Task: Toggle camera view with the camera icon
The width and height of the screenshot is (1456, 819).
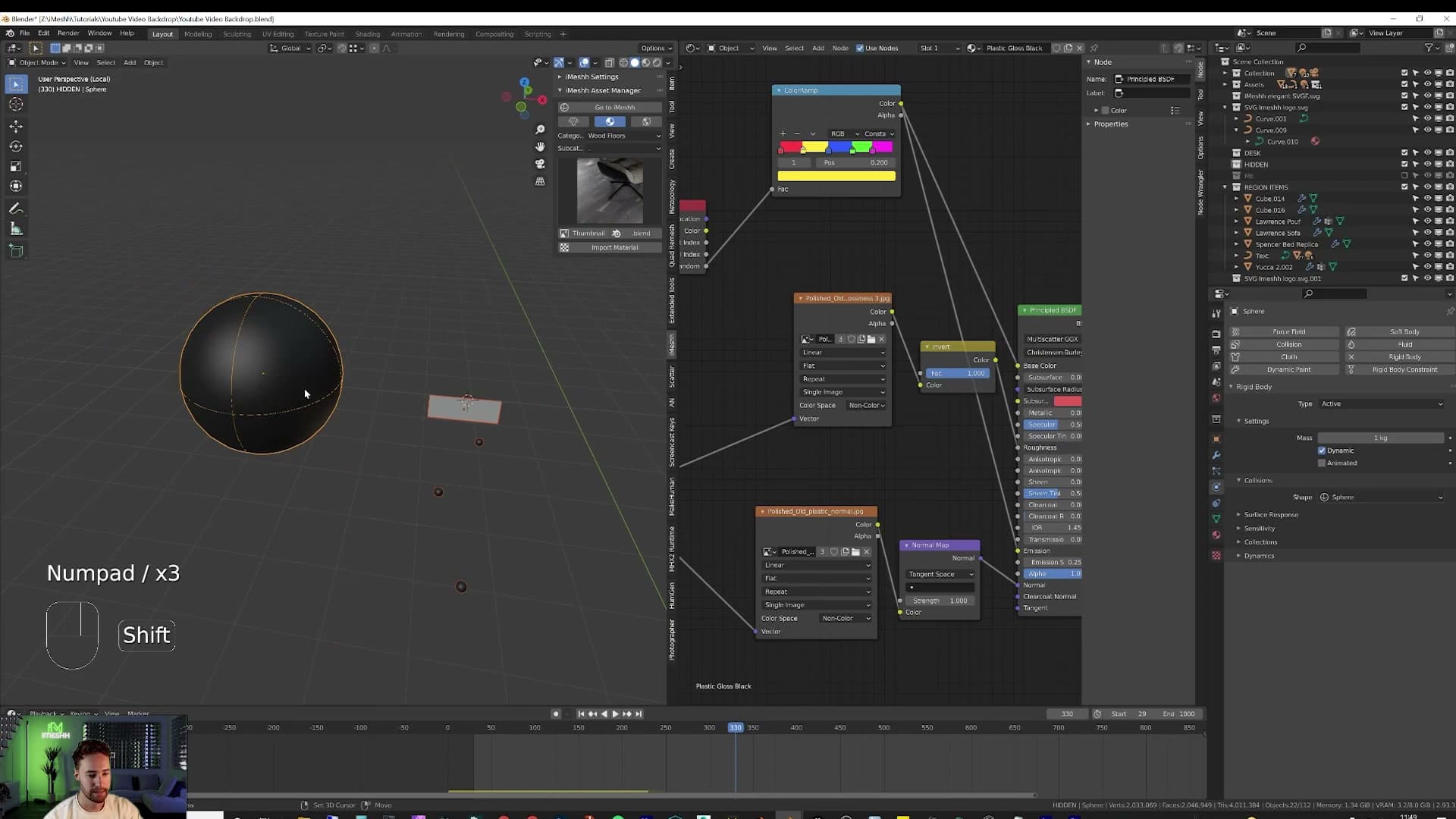Action: (x=540, y=164)
